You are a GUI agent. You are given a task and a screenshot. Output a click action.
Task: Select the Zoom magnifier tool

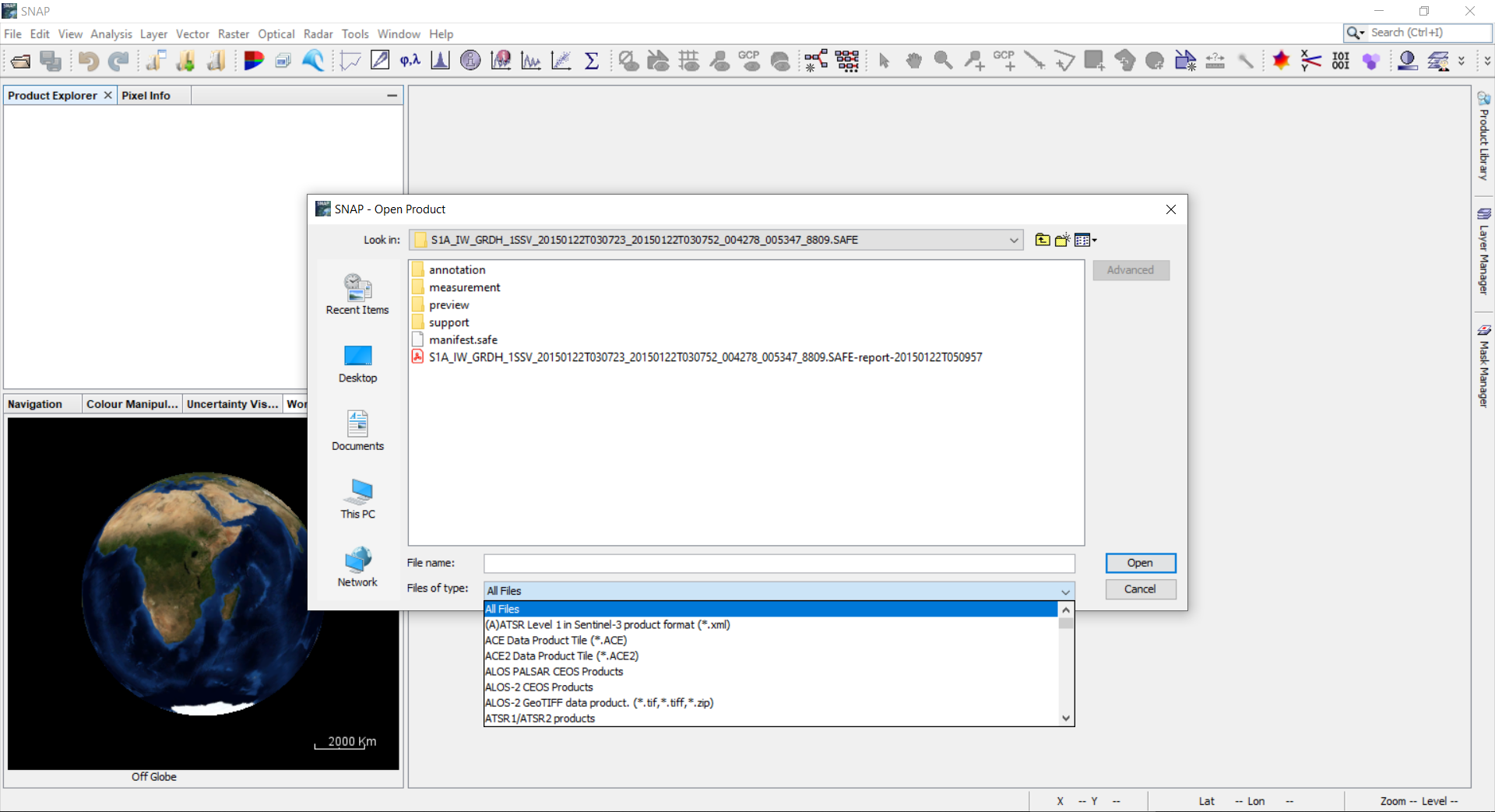(943, 61)
